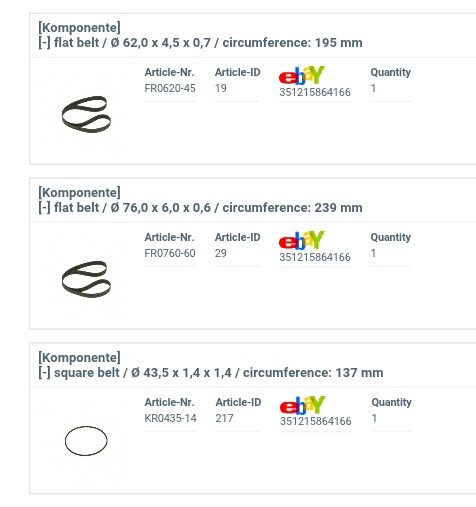Viewport: 476px width, 507px height.
Task: Collapse the [-] flat belt Ø 76,0 entry
Action: coord(44,208)
